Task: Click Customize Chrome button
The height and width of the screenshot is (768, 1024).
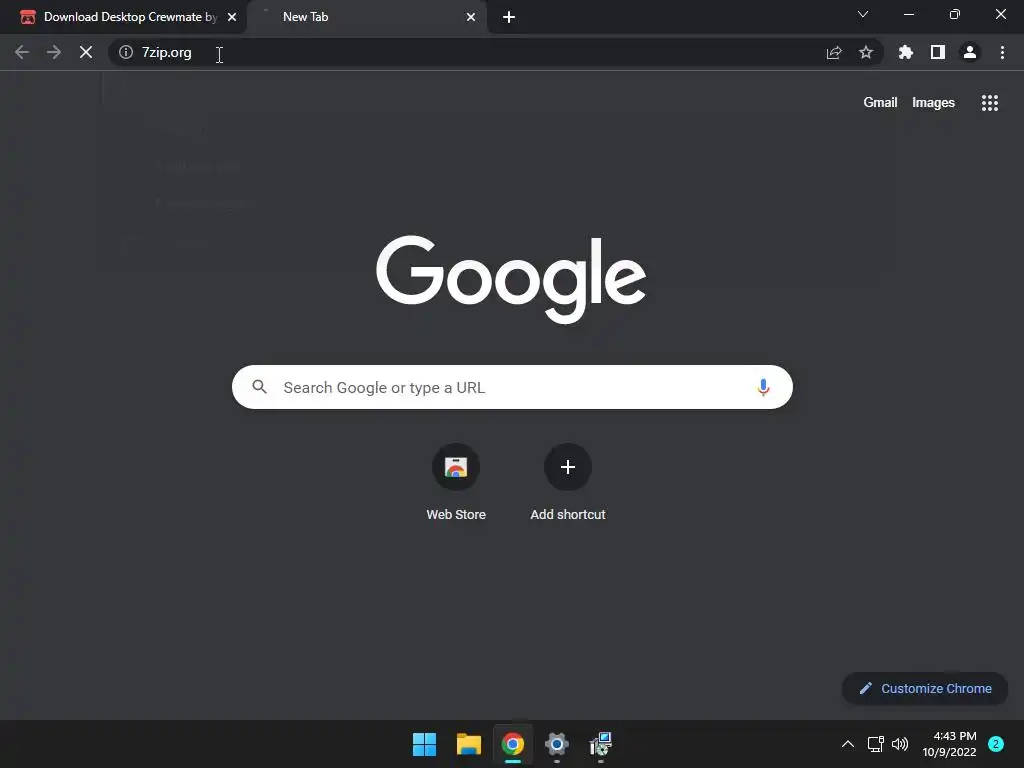Action: coord(925,688)
